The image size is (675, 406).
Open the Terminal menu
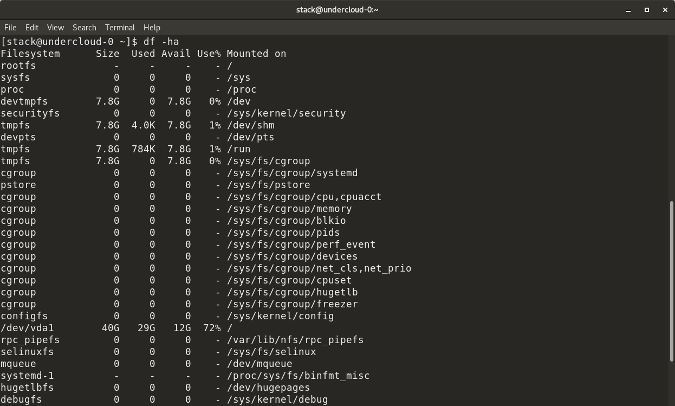coord(120,27)
